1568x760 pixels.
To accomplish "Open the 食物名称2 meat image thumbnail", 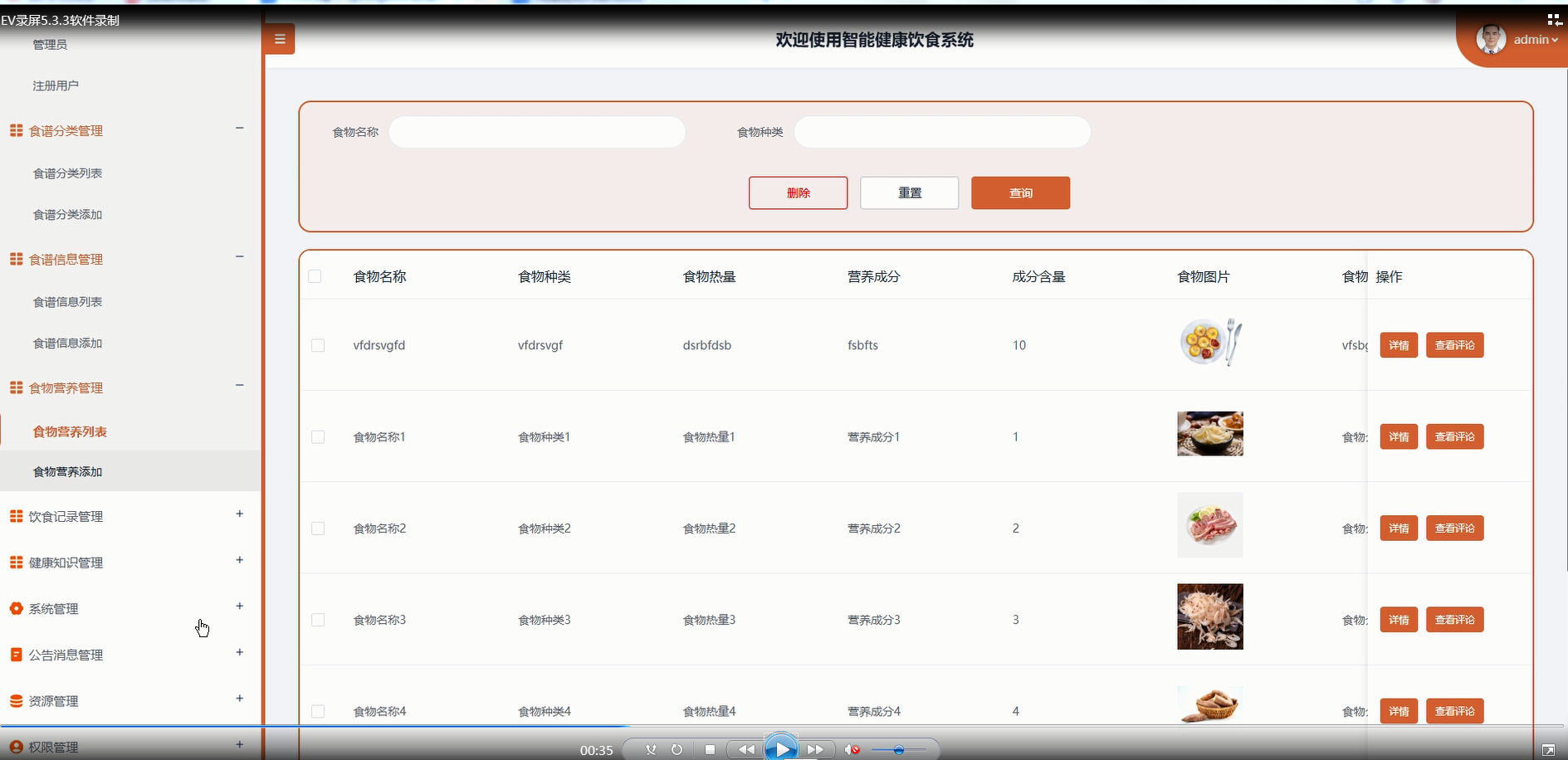I will pyautogui.click(x=1210, y=525).
